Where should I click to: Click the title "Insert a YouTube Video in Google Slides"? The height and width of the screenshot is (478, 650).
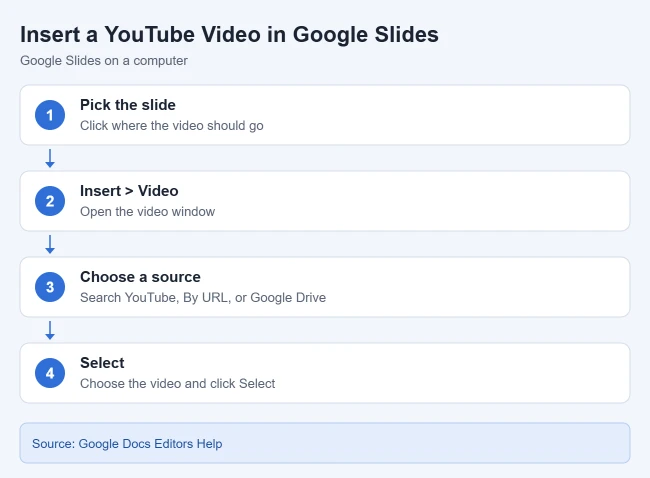pyautogui.click(x=229, y=35)
